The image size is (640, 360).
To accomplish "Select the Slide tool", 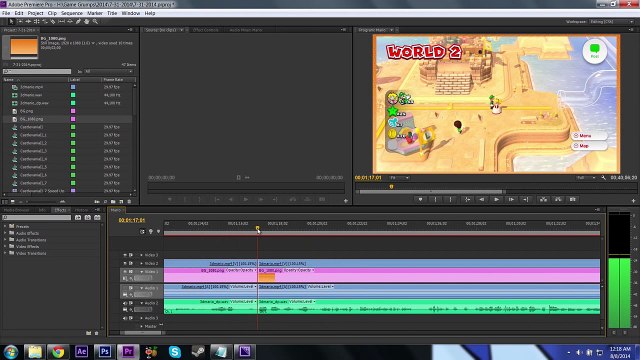I will pos(70,22).
